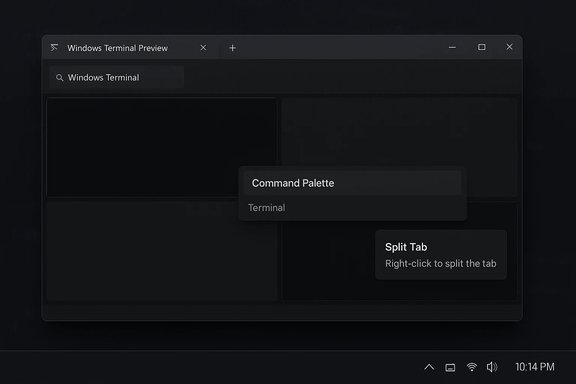
Task: Maximize the Windows Terminal window
Action: (x=482, y=47)
